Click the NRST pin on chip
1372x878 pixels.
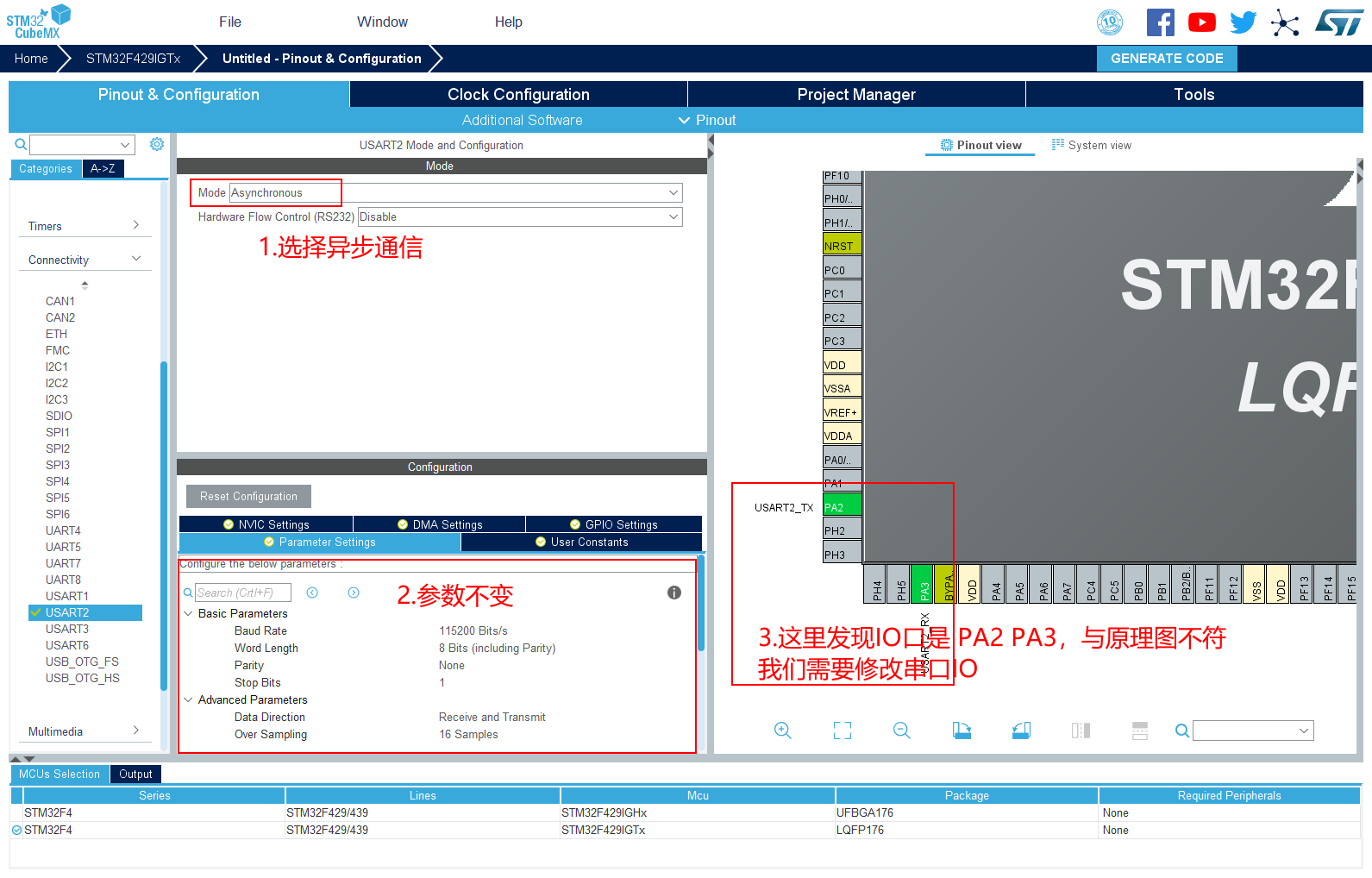(843, 246)
